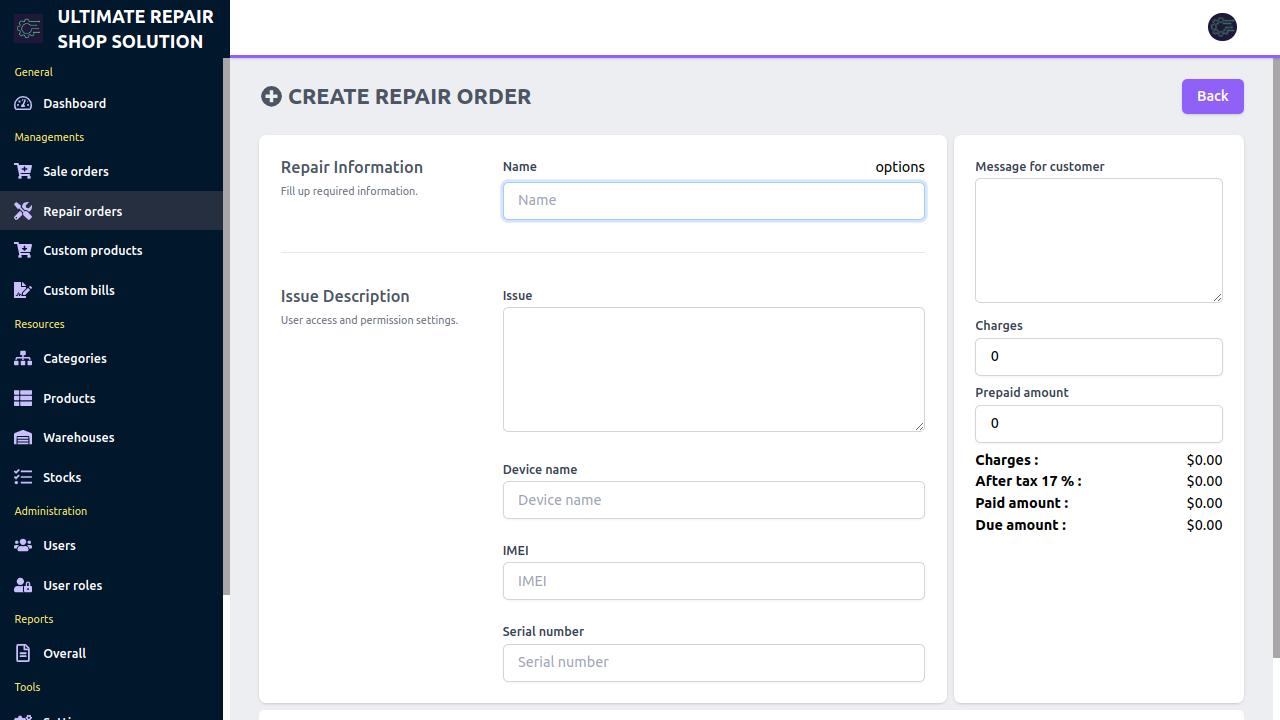Click the user avatar in the top bar

pyautogui.click(x=1222, y=27)
